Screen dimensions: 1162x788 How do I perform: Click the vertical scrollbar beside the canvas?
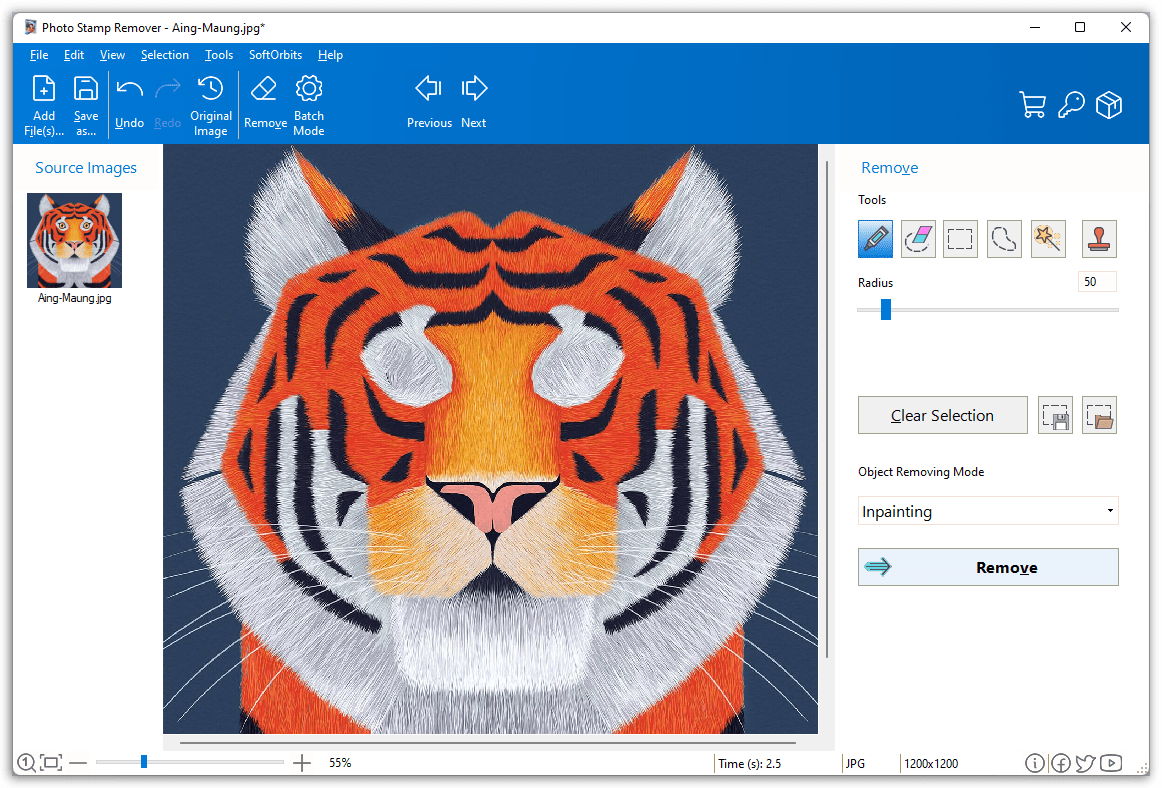tap(827, 409)
